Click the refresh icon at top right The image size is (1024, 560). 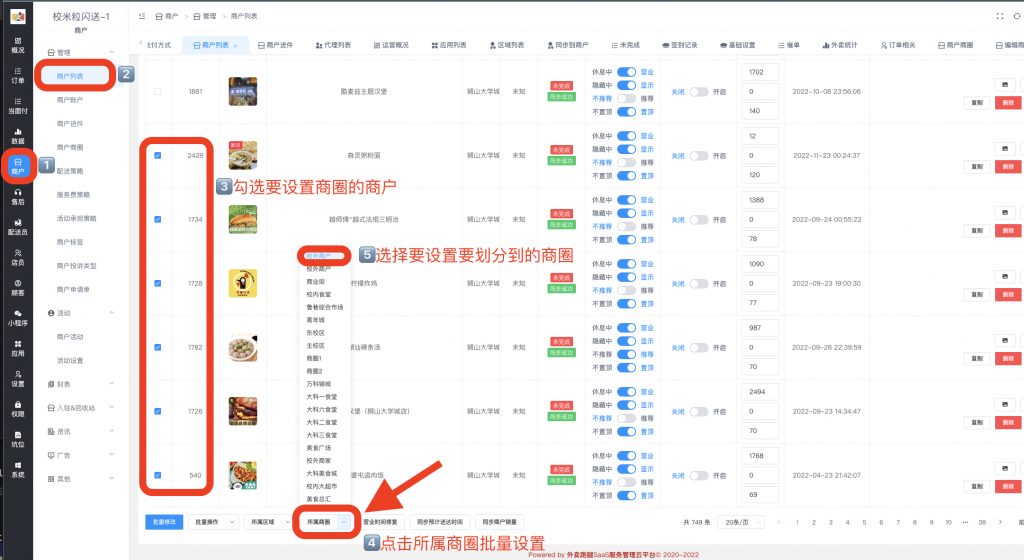coord(1017,16)
